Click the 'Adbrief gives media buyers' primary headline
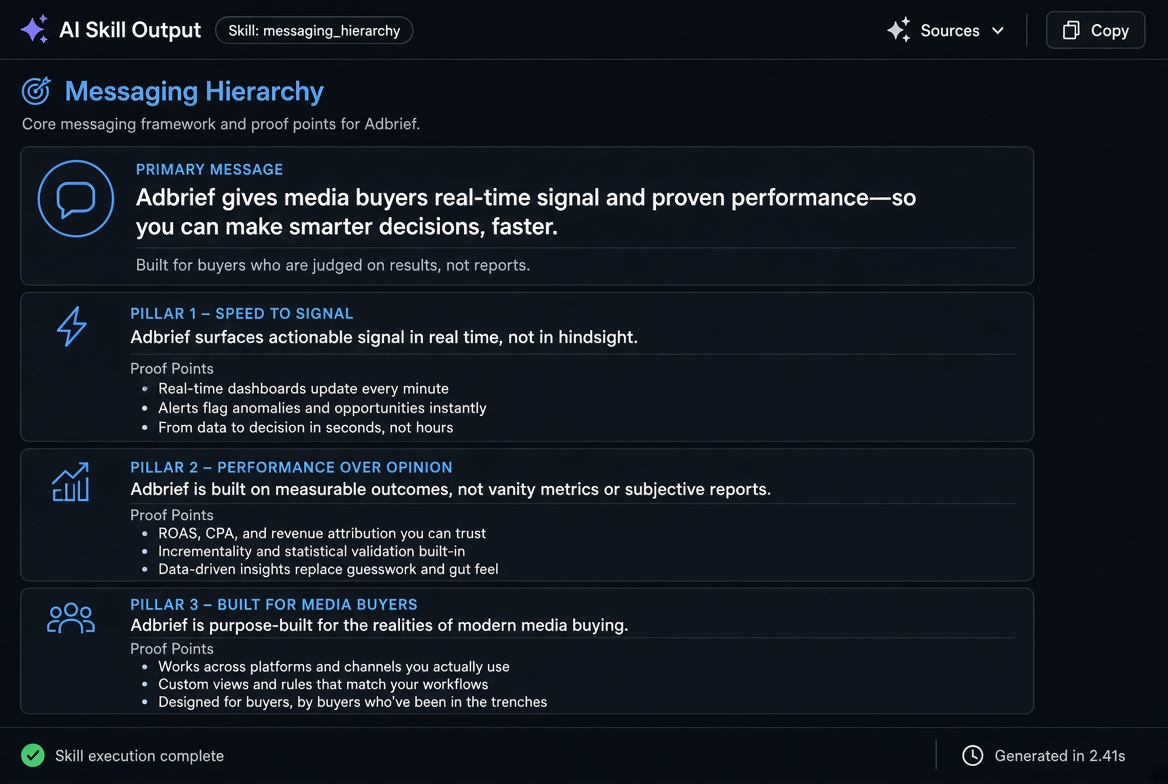Image resolution: width=1168 pixels, height=784 pixels. tap(526, 212)
